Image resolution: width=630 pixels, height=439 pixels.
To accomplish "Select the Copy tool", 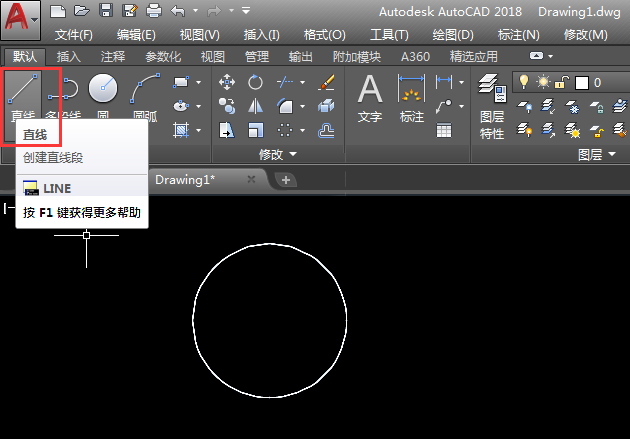I will [227, 106].
